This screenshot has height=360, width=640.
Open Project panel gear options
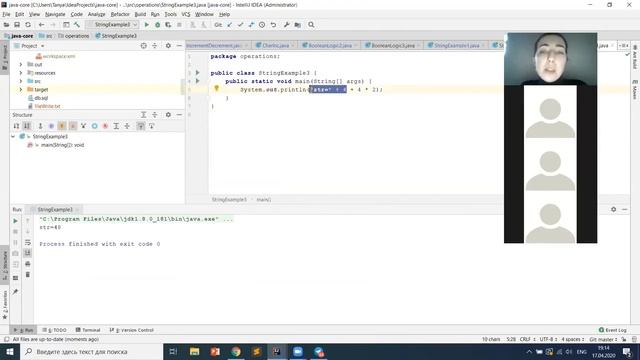pos(168,46)
